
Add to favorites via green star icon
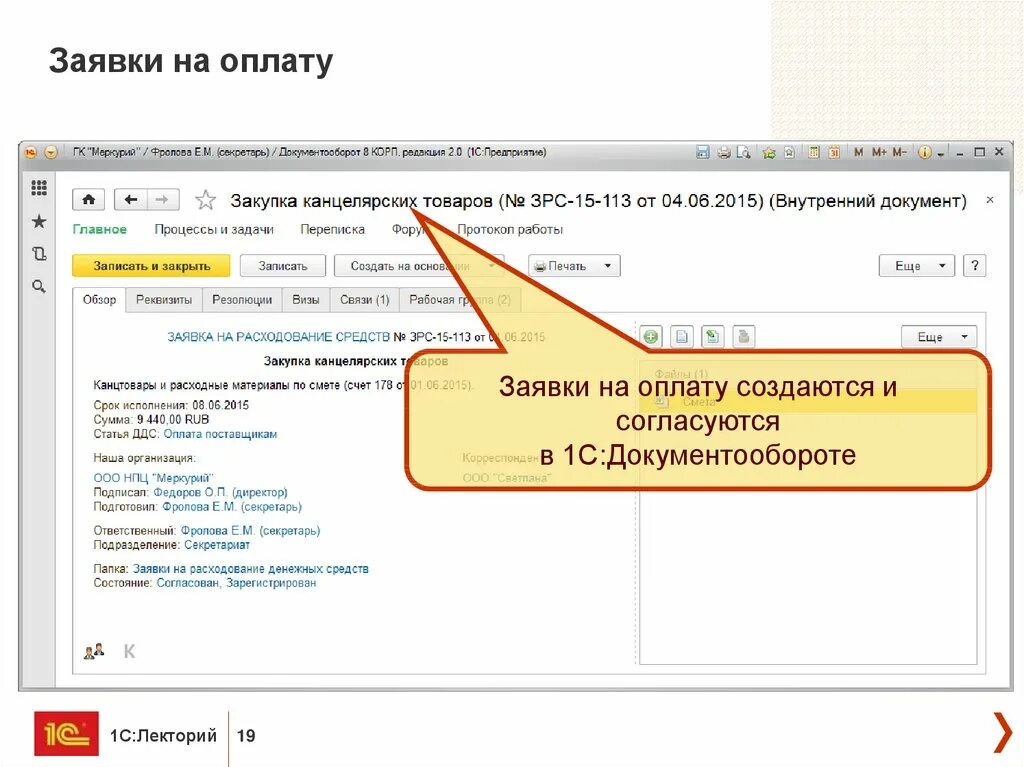pos(769,152)
